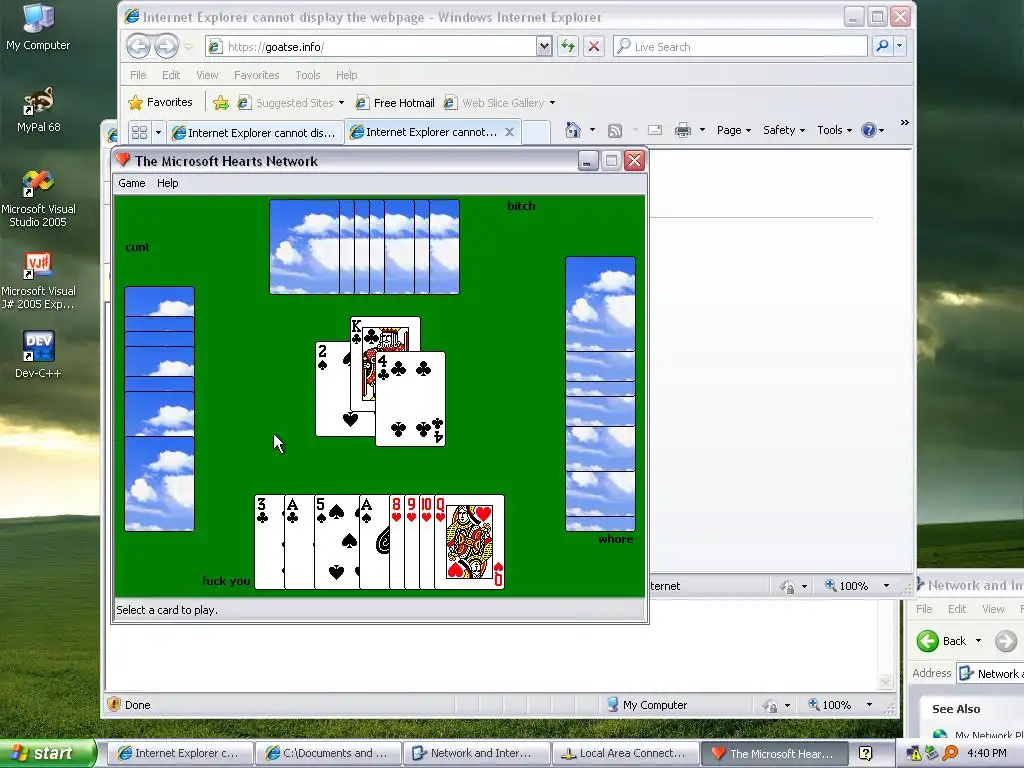Close the active Internet Explorer cannot... tab
Screen dimensions: 1024x768
point(509,132)
